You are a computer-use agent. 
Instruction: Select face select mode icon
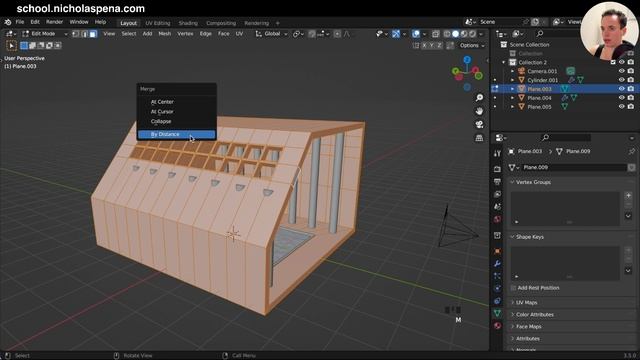93,34
